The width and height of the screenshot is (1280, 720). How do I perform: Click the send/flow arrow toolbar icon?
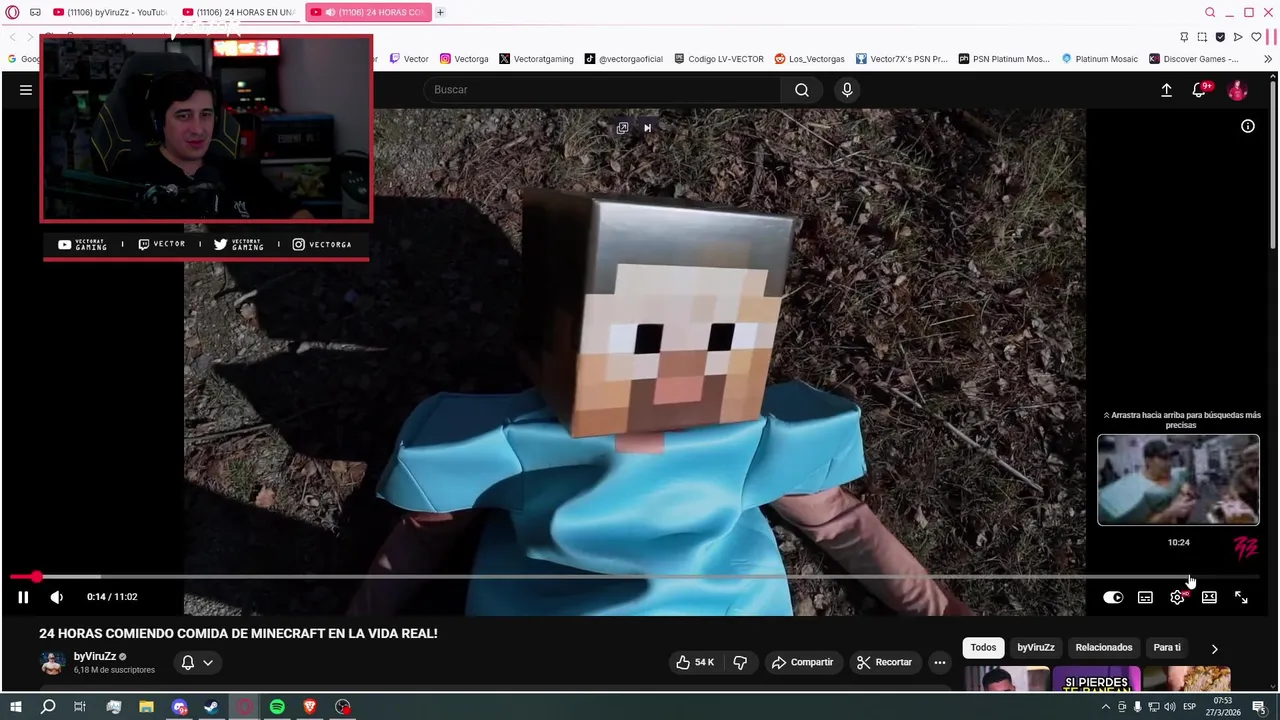click(x=1238, y=37)
